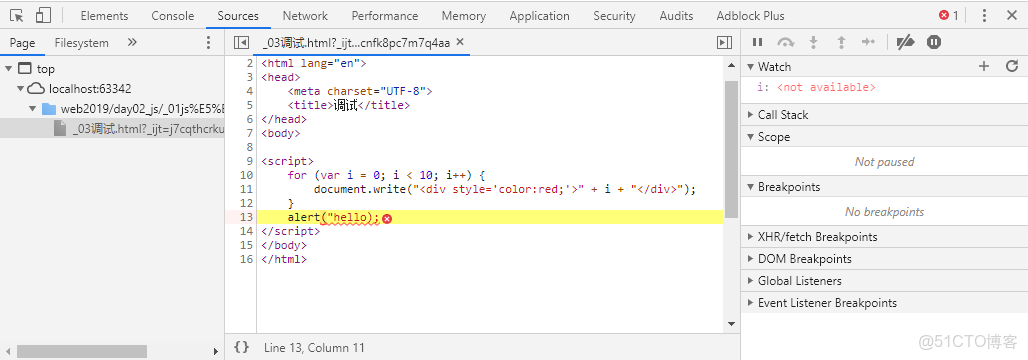The image size is (1028, 360).
Task: Hide the navigator sidebar toggle icon
Action: click(241, 43)
